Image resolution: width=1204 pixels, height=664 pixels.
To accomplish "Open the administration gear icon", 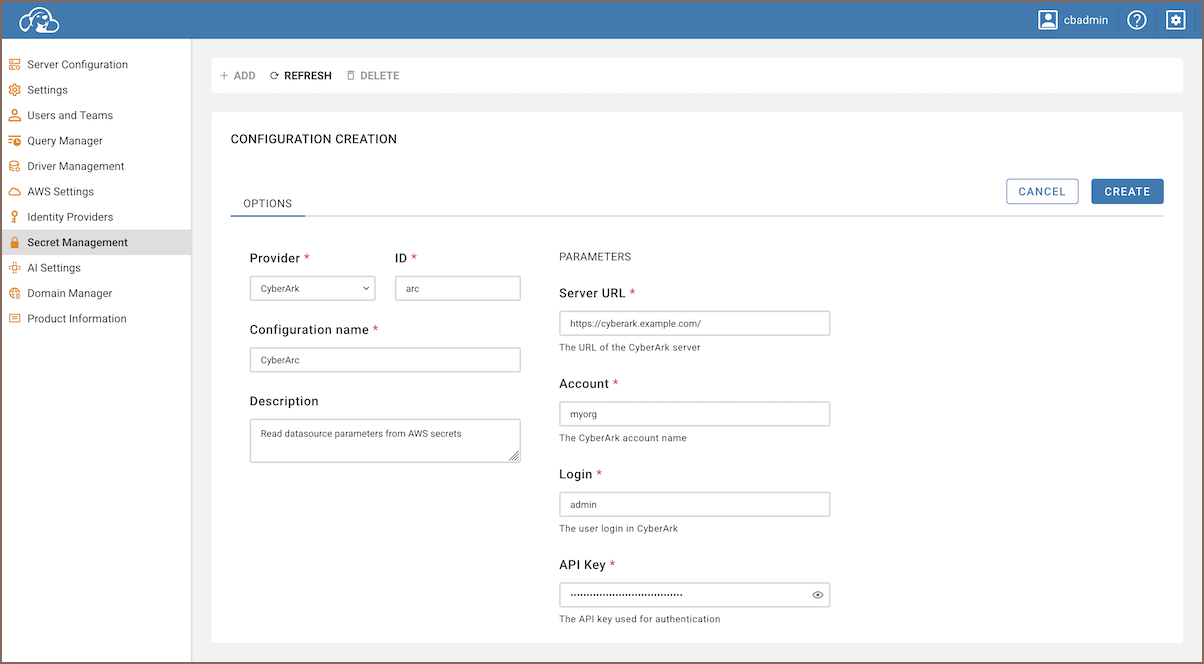I will point(1175,20).
